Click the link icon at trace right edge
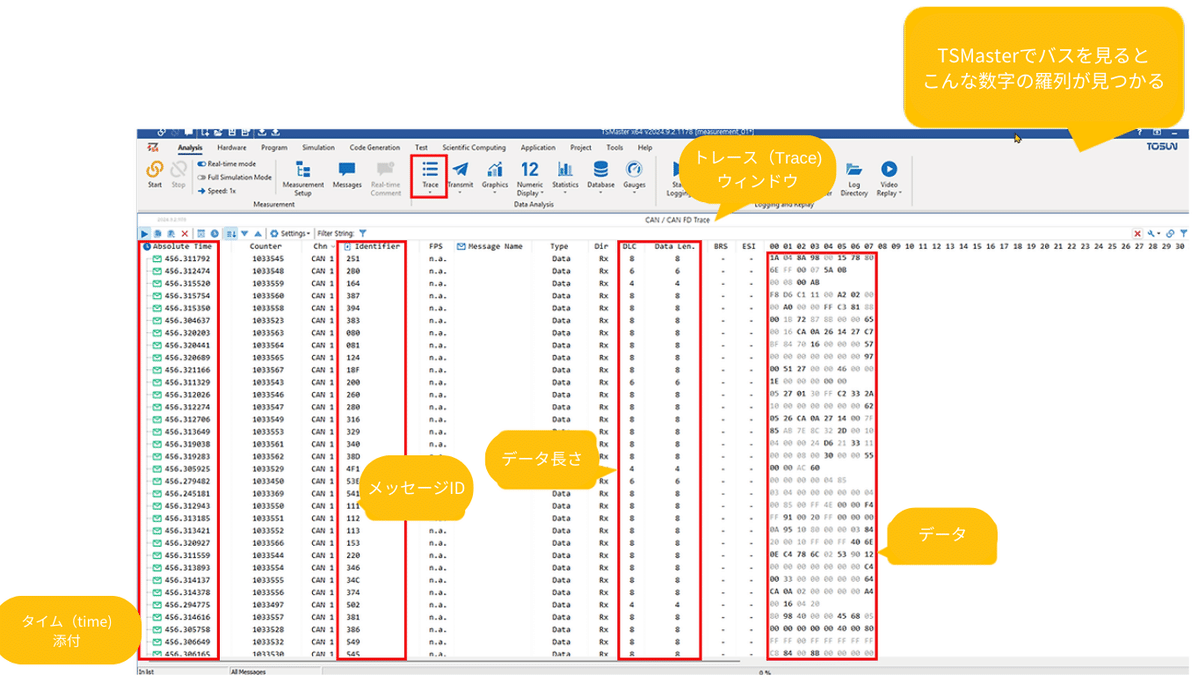This screenshot has height=675, width=1200. (x=1171, y=233)
